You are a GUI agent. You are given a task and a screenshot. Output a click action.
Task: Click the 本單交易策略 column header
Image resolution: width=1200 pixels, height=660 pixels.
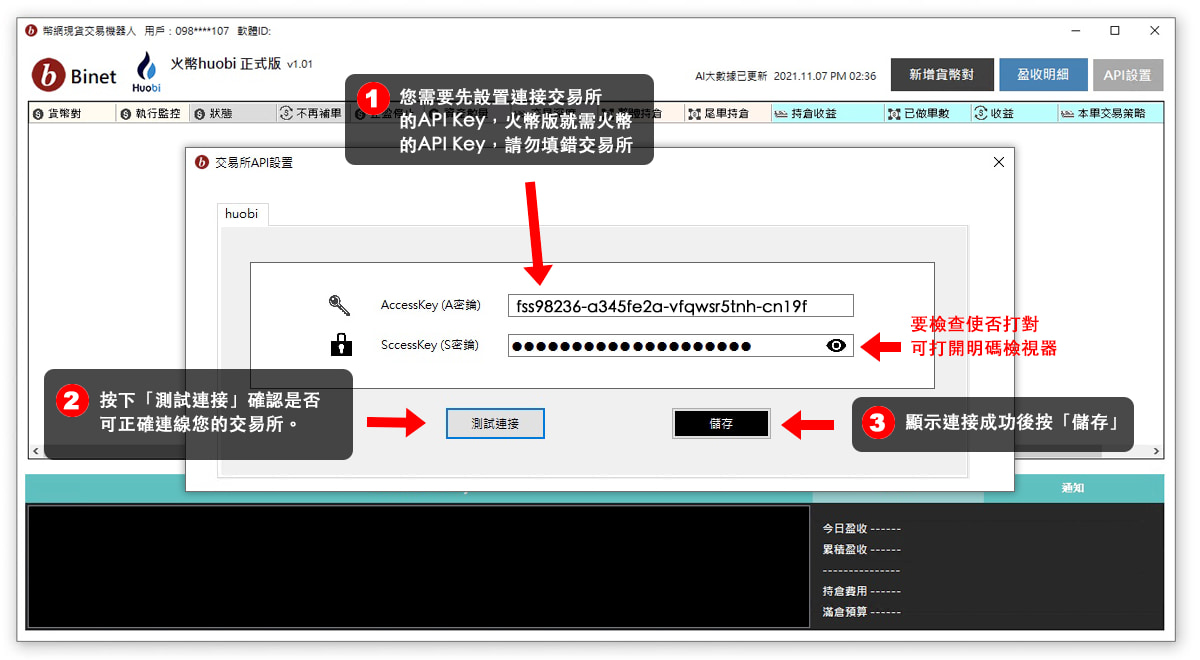(1110, 114)
